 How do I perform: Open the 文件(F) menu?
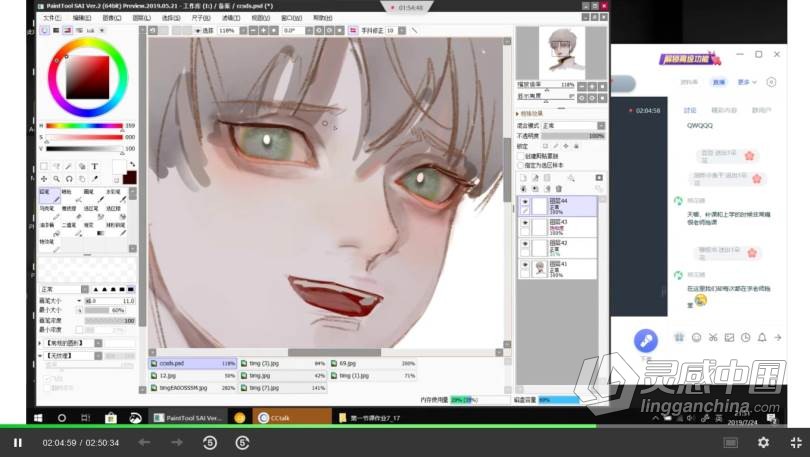click(x=52, y=18)
